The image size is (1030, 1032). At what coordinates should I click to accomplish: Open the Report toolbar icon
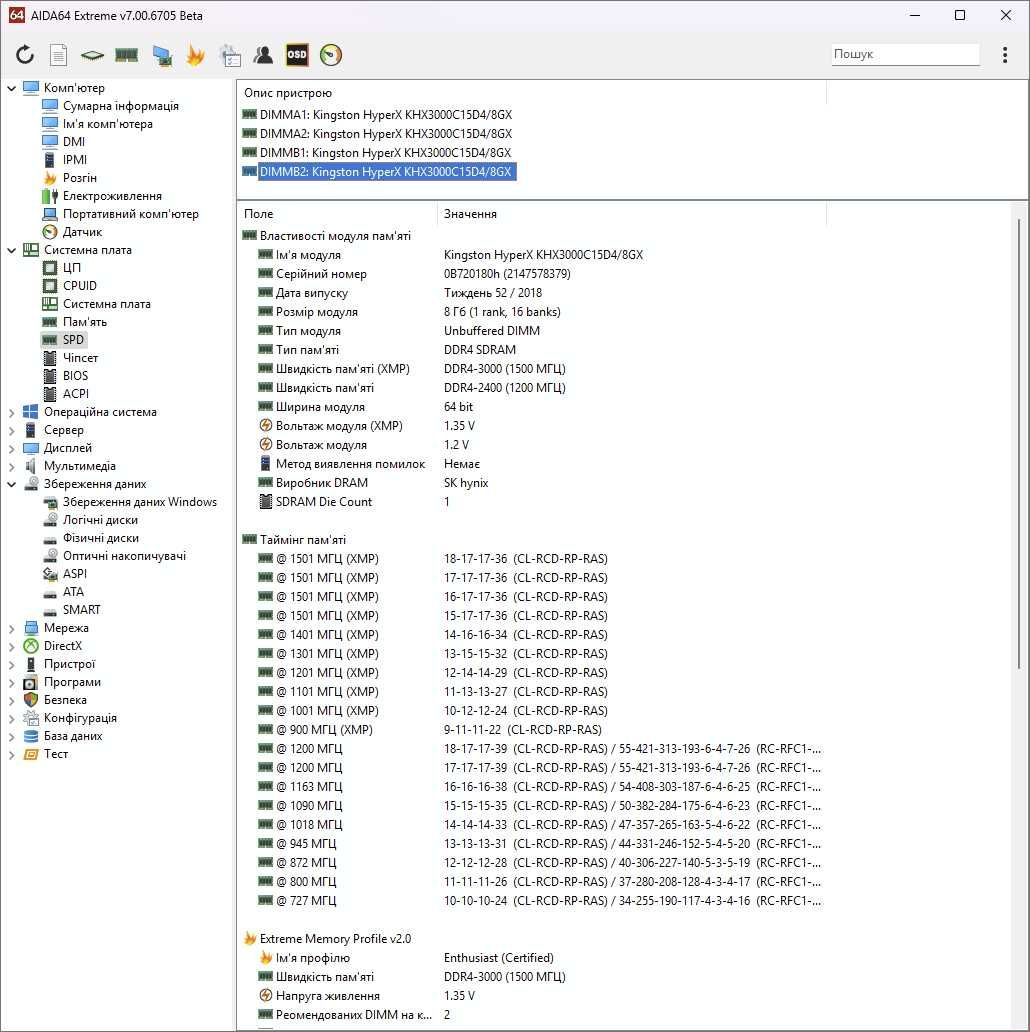pyautogui.click(x=59, y=55)
